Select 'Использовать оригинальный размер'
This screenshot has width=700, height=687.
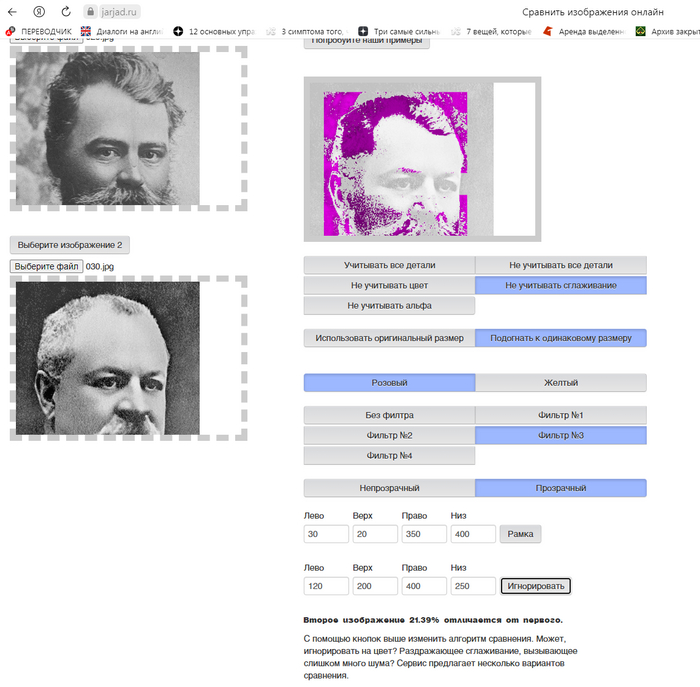pyautogui.click(x=389, y=338)
